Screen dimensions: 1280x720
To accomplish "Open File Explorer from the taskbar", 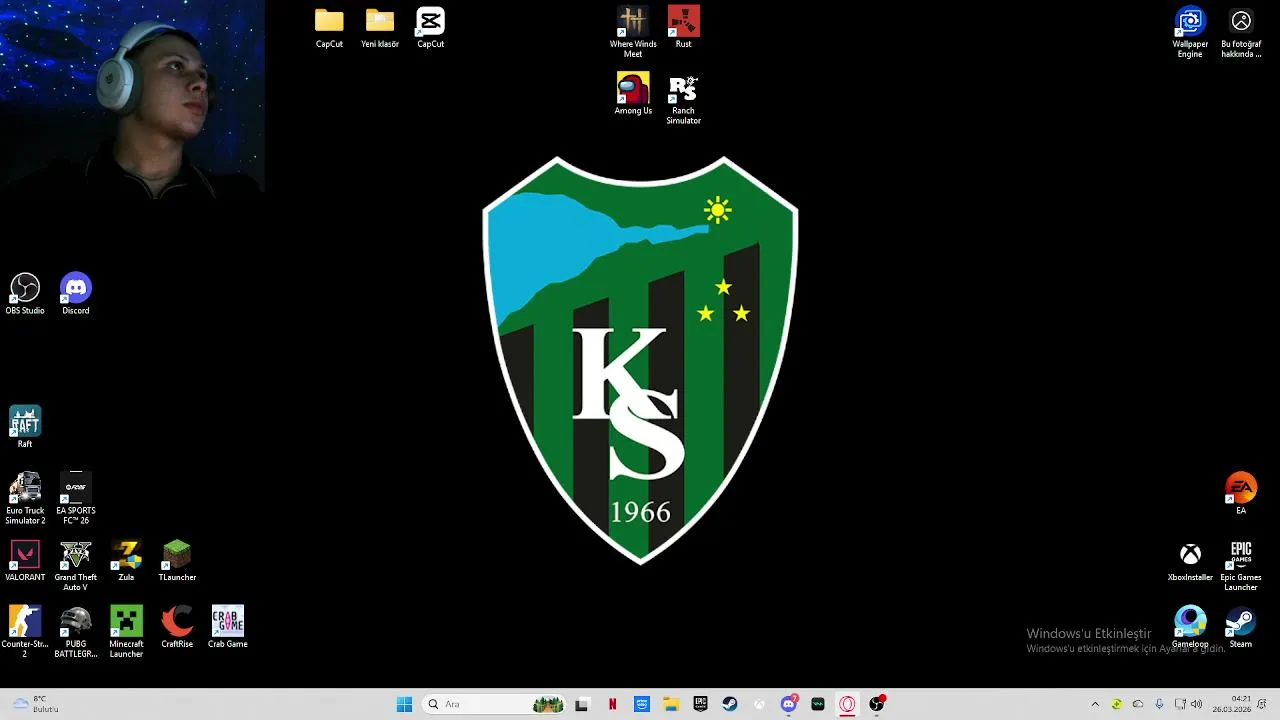I will tap(671, 704).
